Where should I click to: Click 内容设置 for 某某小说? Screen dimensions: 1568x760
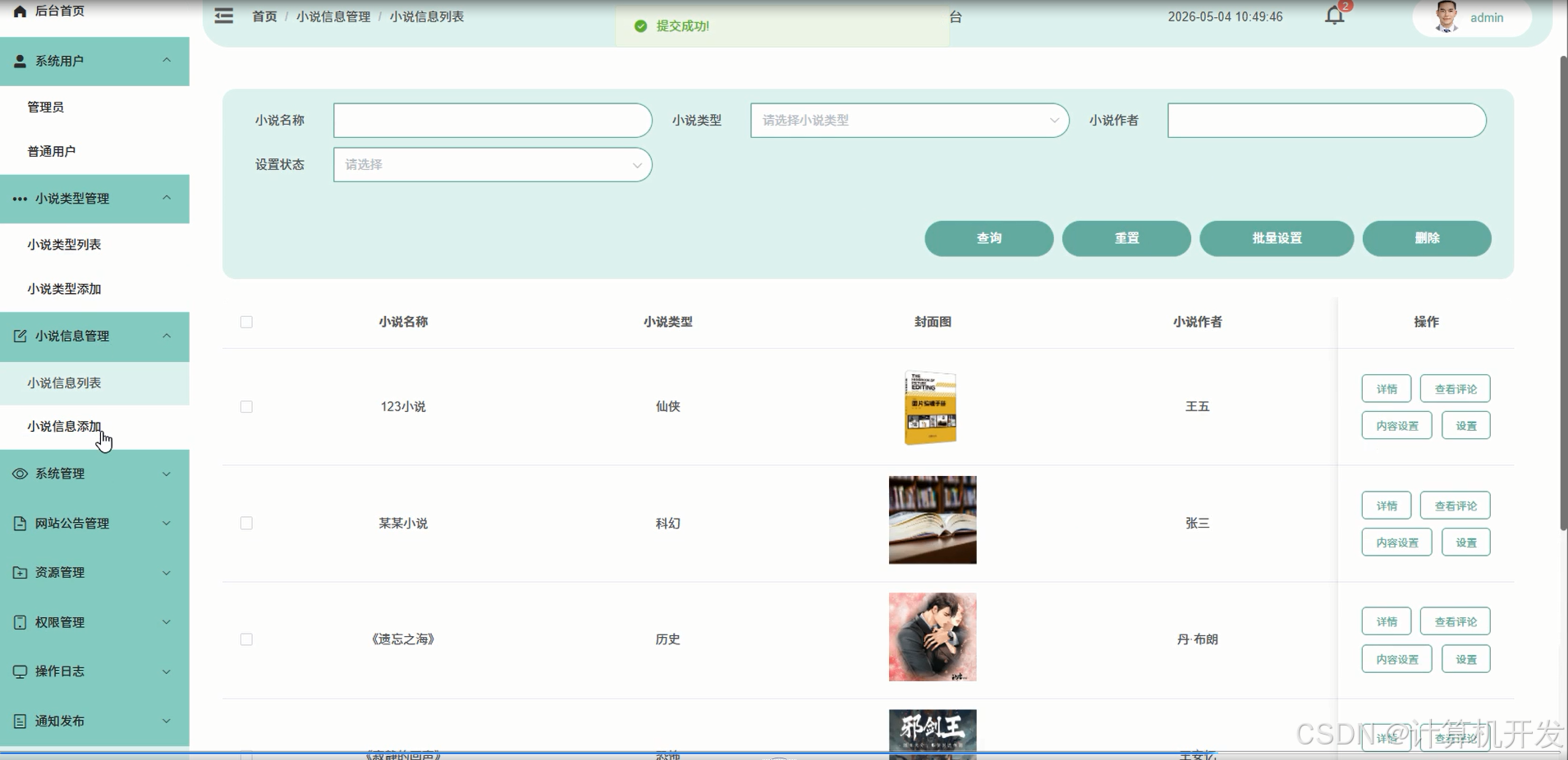(1397, 543)
